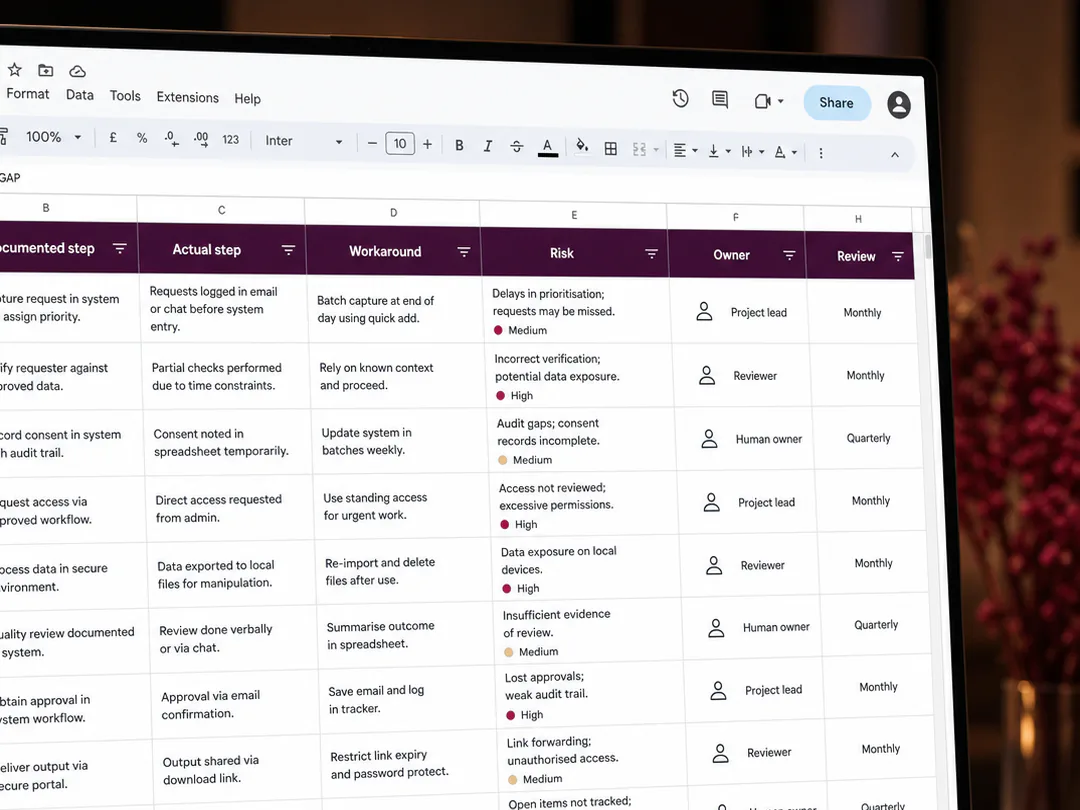Open filter on Documented step column
Viewport: 1080px width, 810px height.
120,248
